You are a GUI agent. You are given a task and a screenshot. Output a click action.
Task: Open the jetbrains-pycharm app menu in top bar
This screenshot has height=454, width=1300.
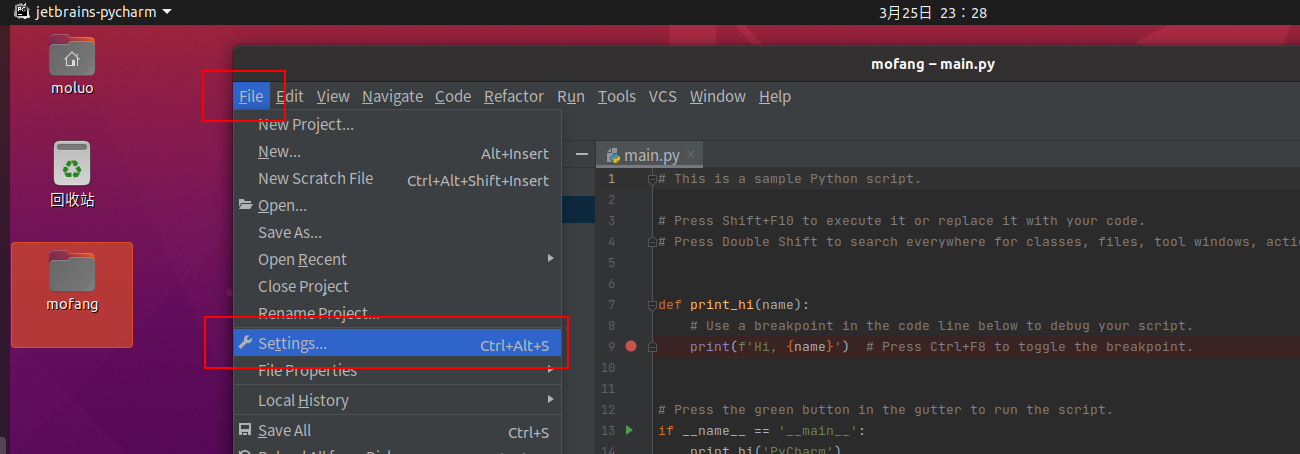(92, 12)
